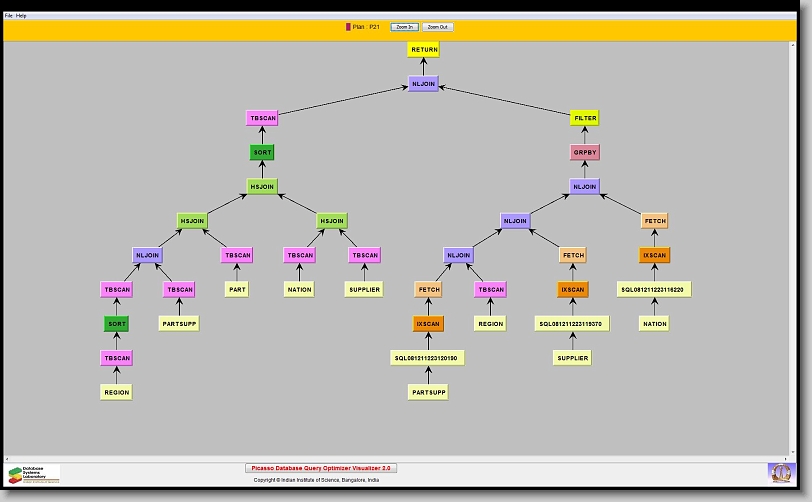Click the red Plan P21 color swatch

point(348,27)
